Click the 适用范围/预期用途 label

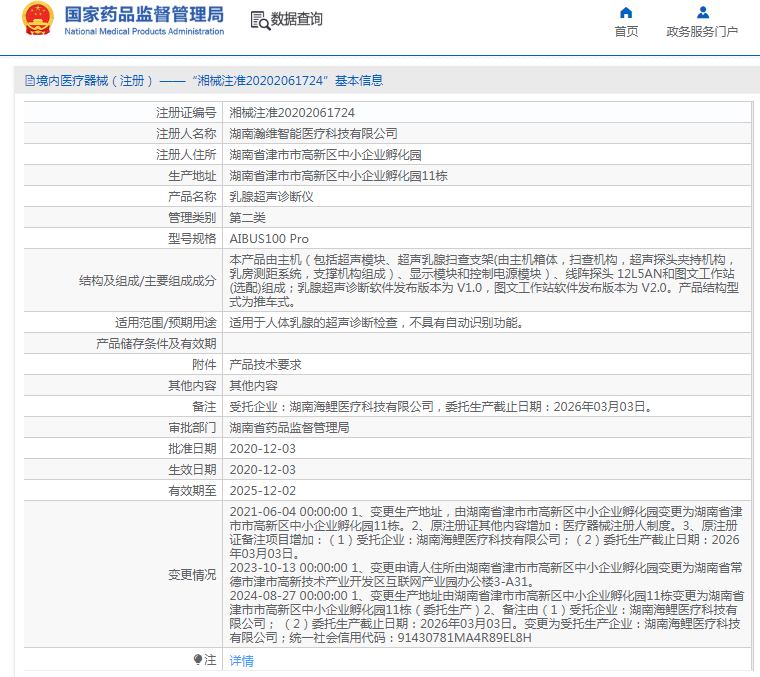tap(165, 323)
